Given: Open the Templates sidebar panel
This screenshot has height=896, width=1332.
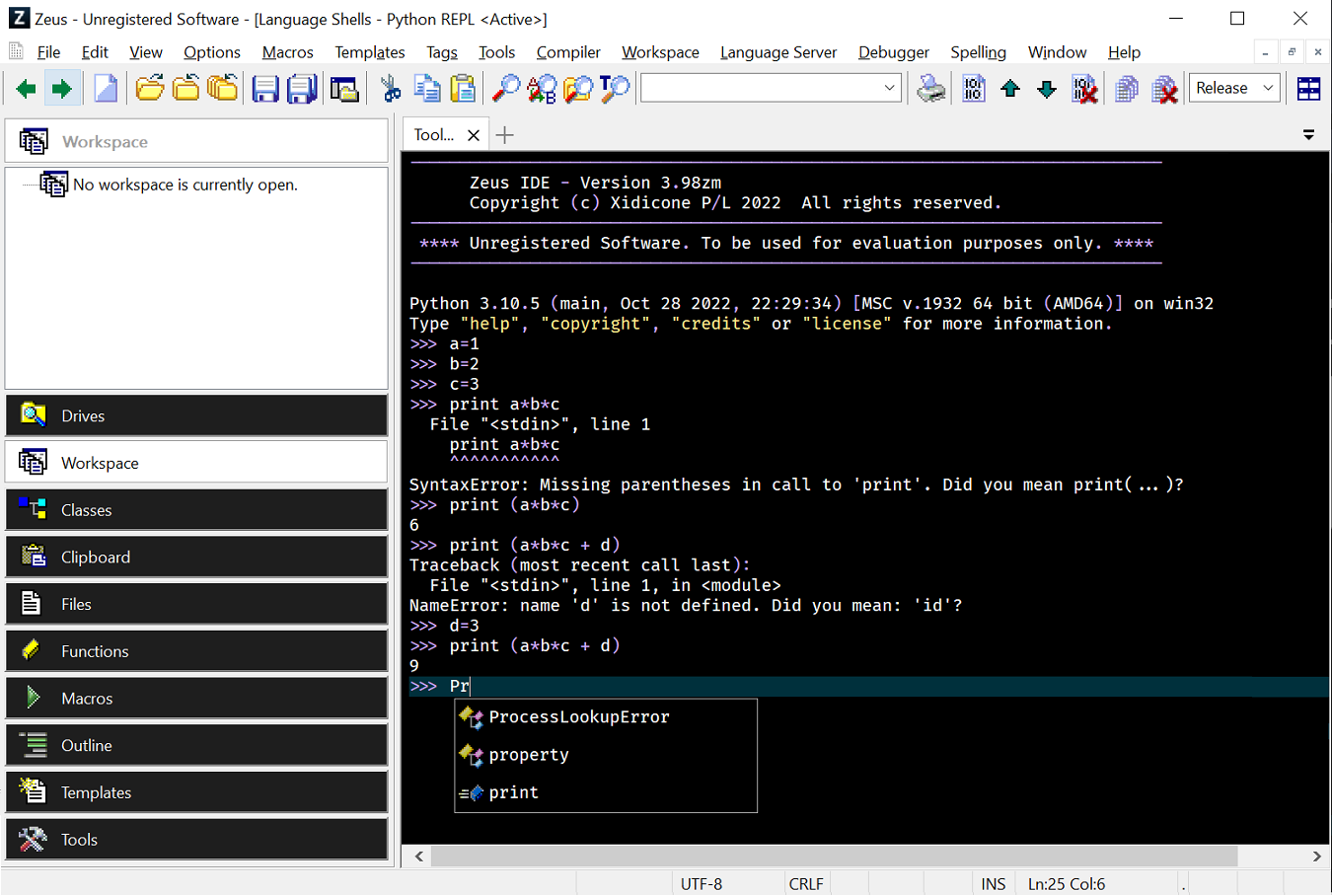Looking at the screenshot, I should 196,792.
